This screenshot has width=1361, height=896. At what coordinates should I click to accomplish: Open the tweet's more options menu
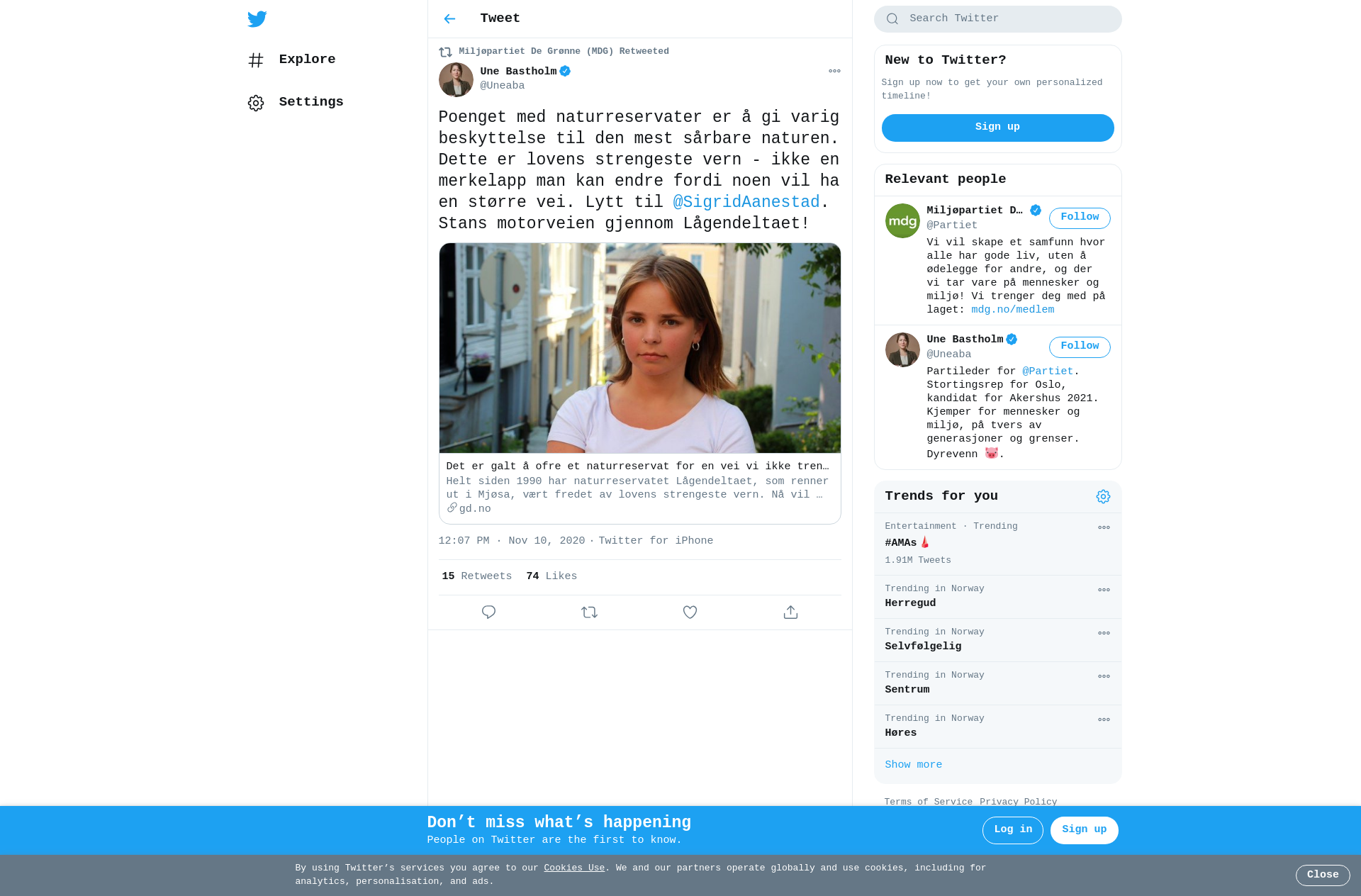(x=834, y=71)
